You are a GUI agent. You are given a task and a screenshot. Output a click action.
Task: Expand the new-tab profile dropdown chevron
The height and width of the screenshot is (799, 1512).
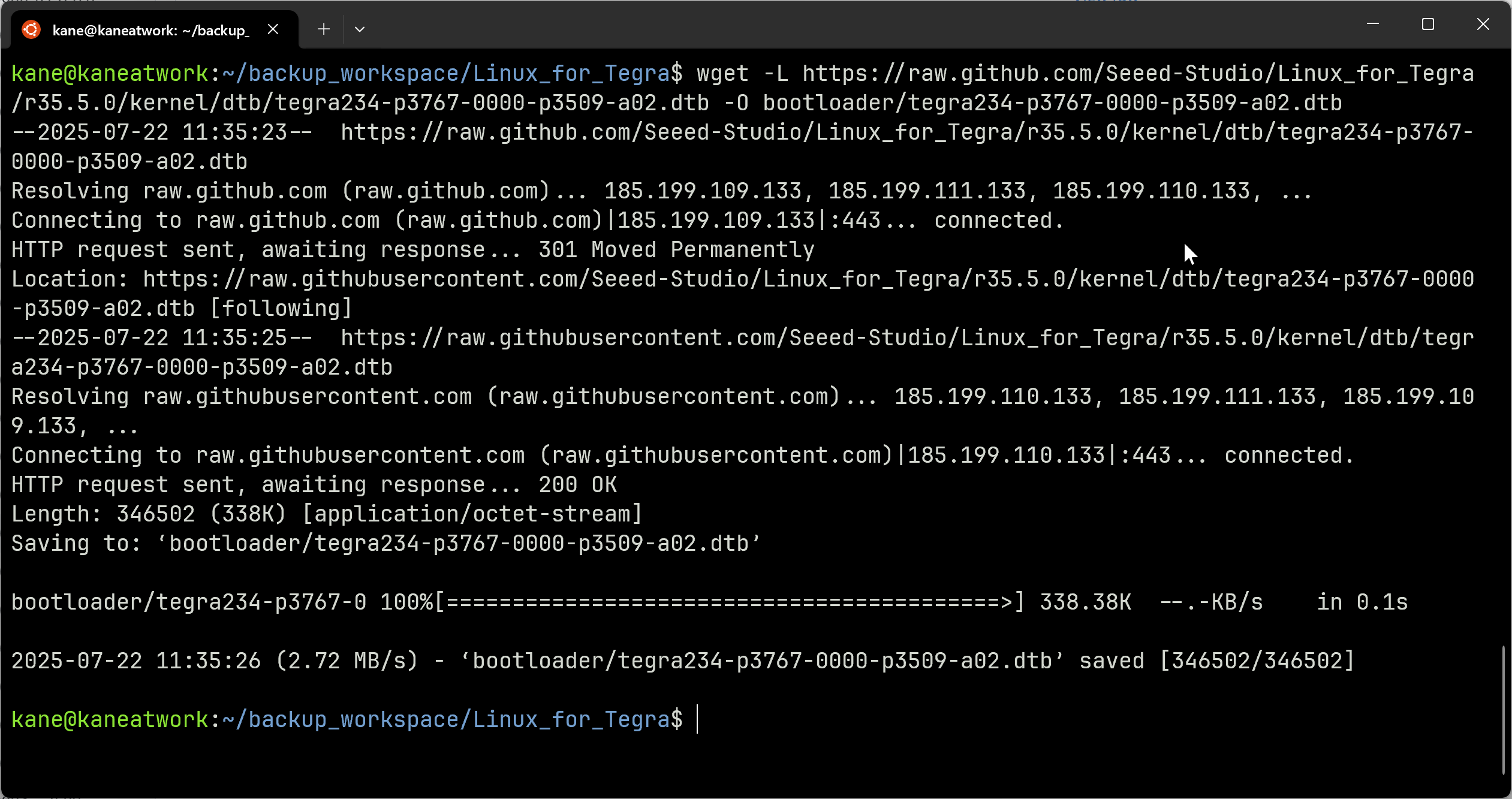pyautogui.click(x=360, y=29)
